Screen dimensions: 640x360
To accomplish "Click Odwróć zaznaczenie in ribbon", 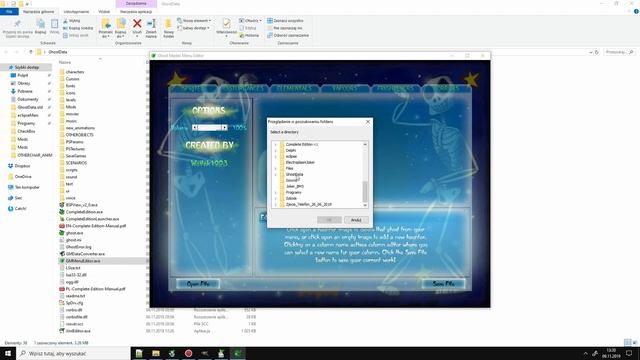I will click(288, 36).
